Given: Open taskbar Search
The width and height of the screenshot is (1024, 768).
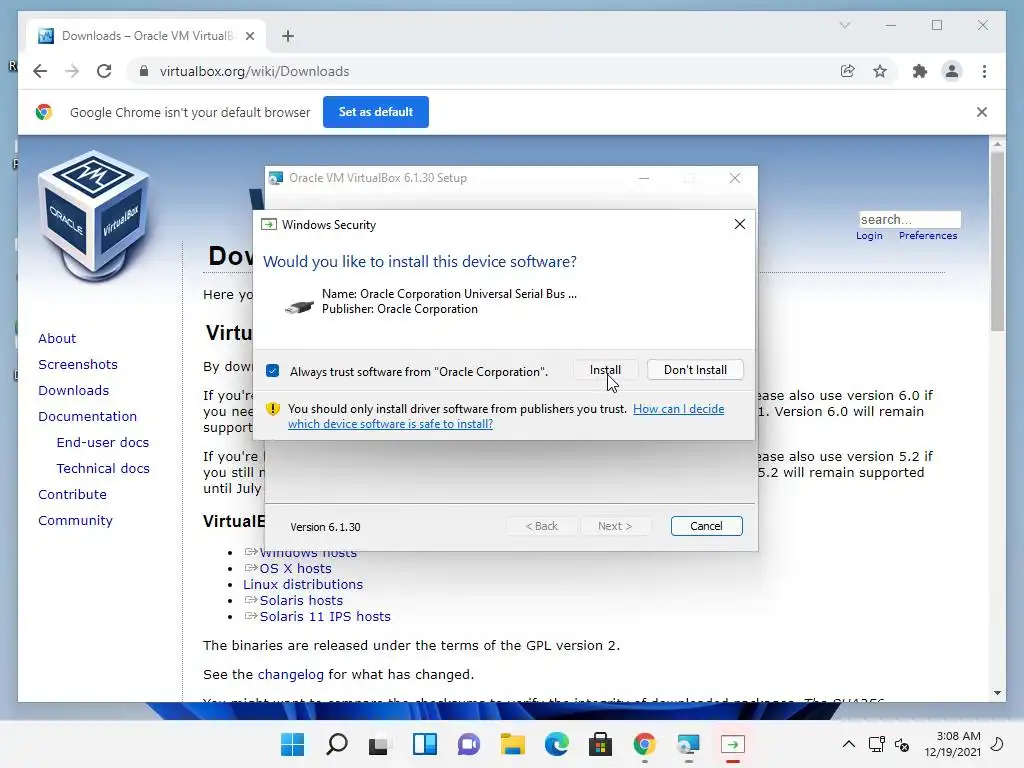Looking at the screenshot, I should 337,744.
